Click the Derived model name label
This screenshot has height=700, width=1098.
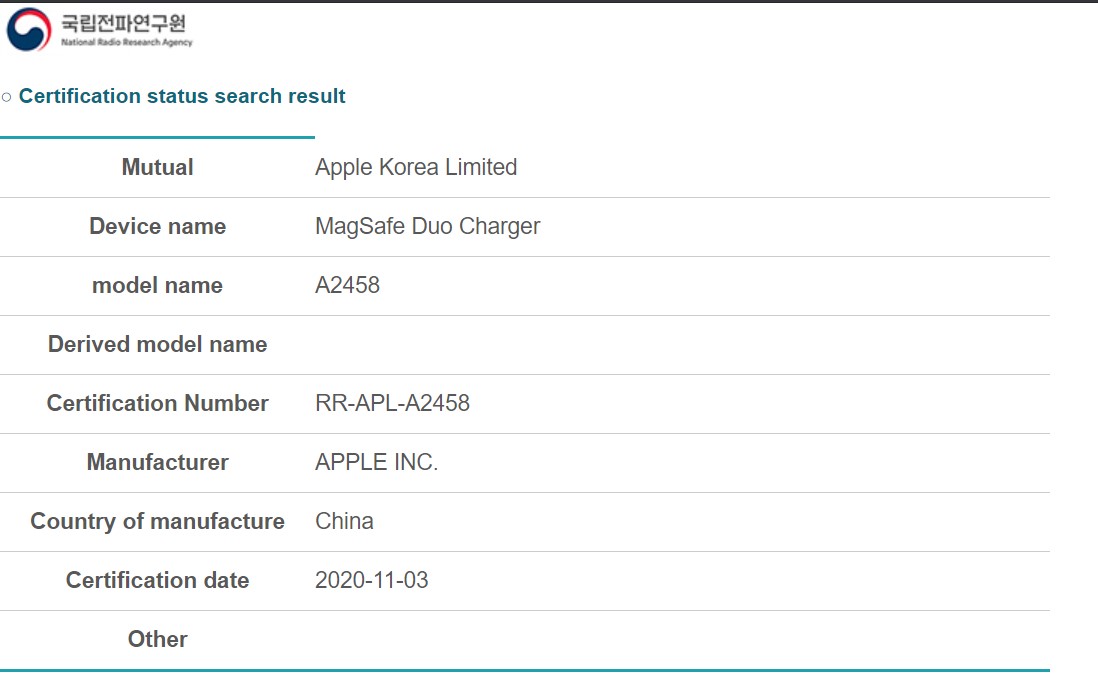pyautogui.click(x=157, y=345)
